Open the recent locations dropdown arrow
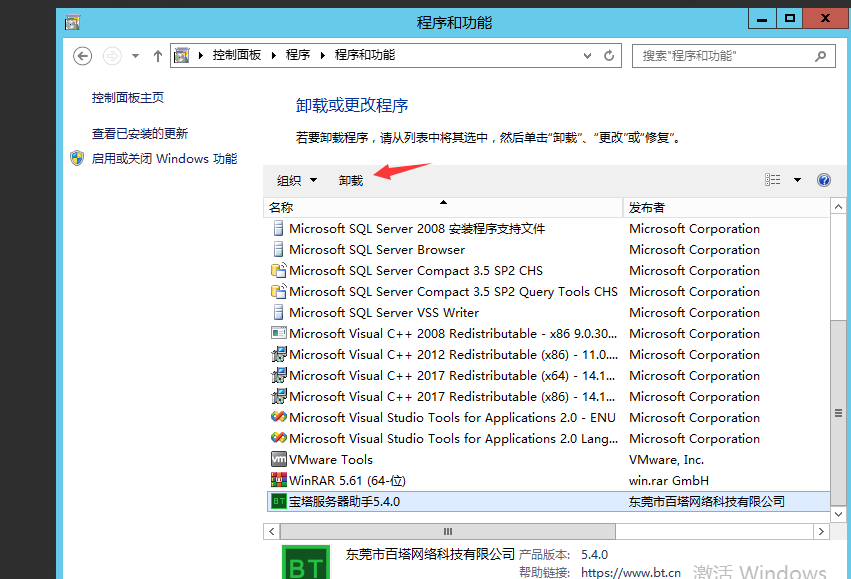The height and width of the screenshot is (579, 851). [x=135, y=56]
